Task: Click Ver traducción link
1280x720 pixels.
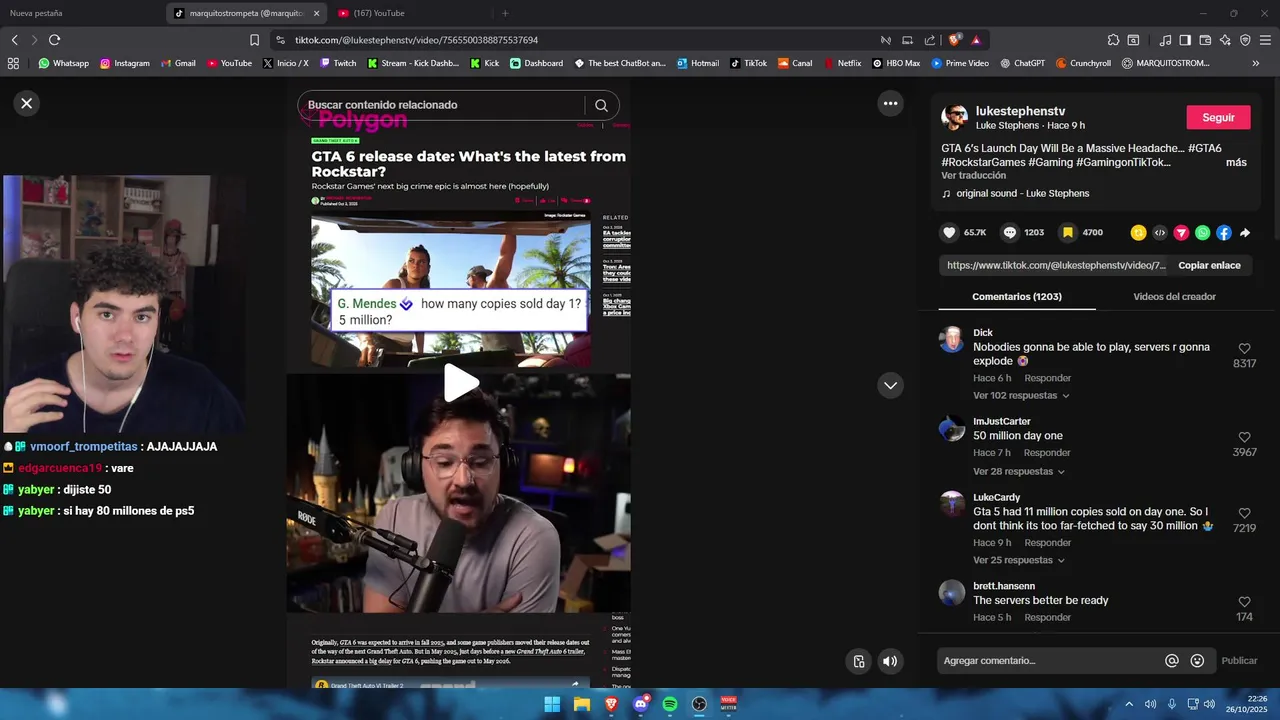Action: (973, 175)
